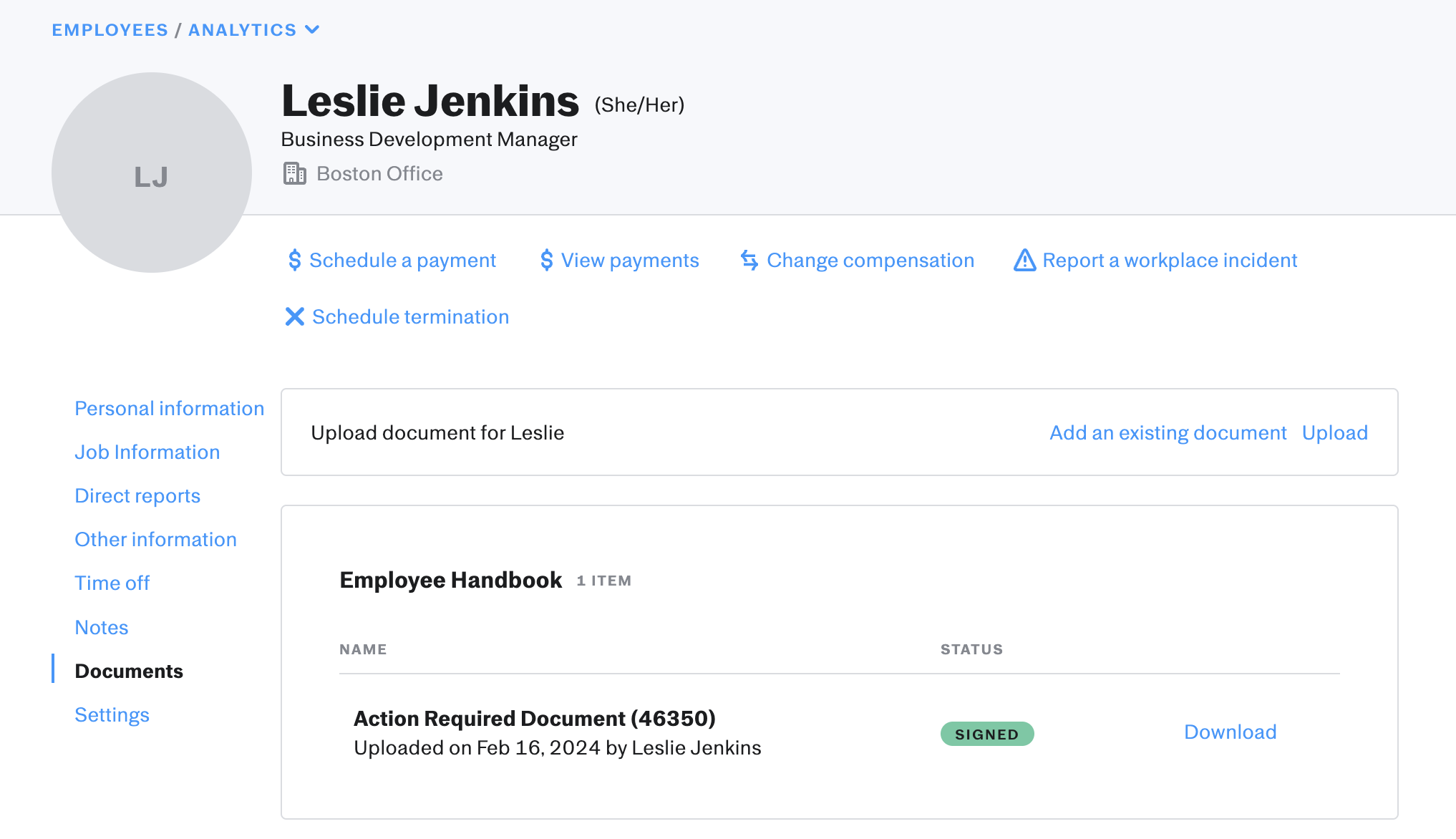Select the Notes sidebar item
Viewport: 1456px width, 839px height.
(101, 627)
